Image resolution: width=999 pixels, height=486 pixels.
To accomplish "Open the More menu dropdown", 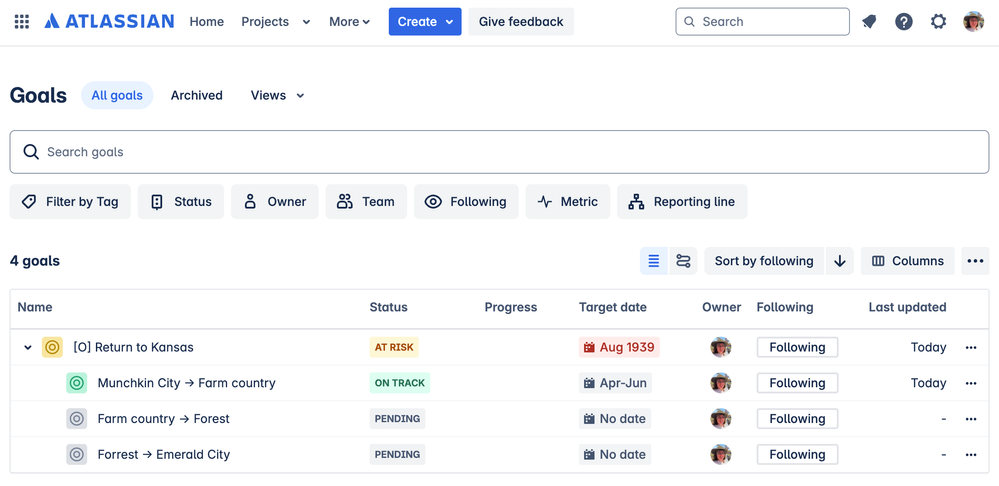I will [349, 22].
